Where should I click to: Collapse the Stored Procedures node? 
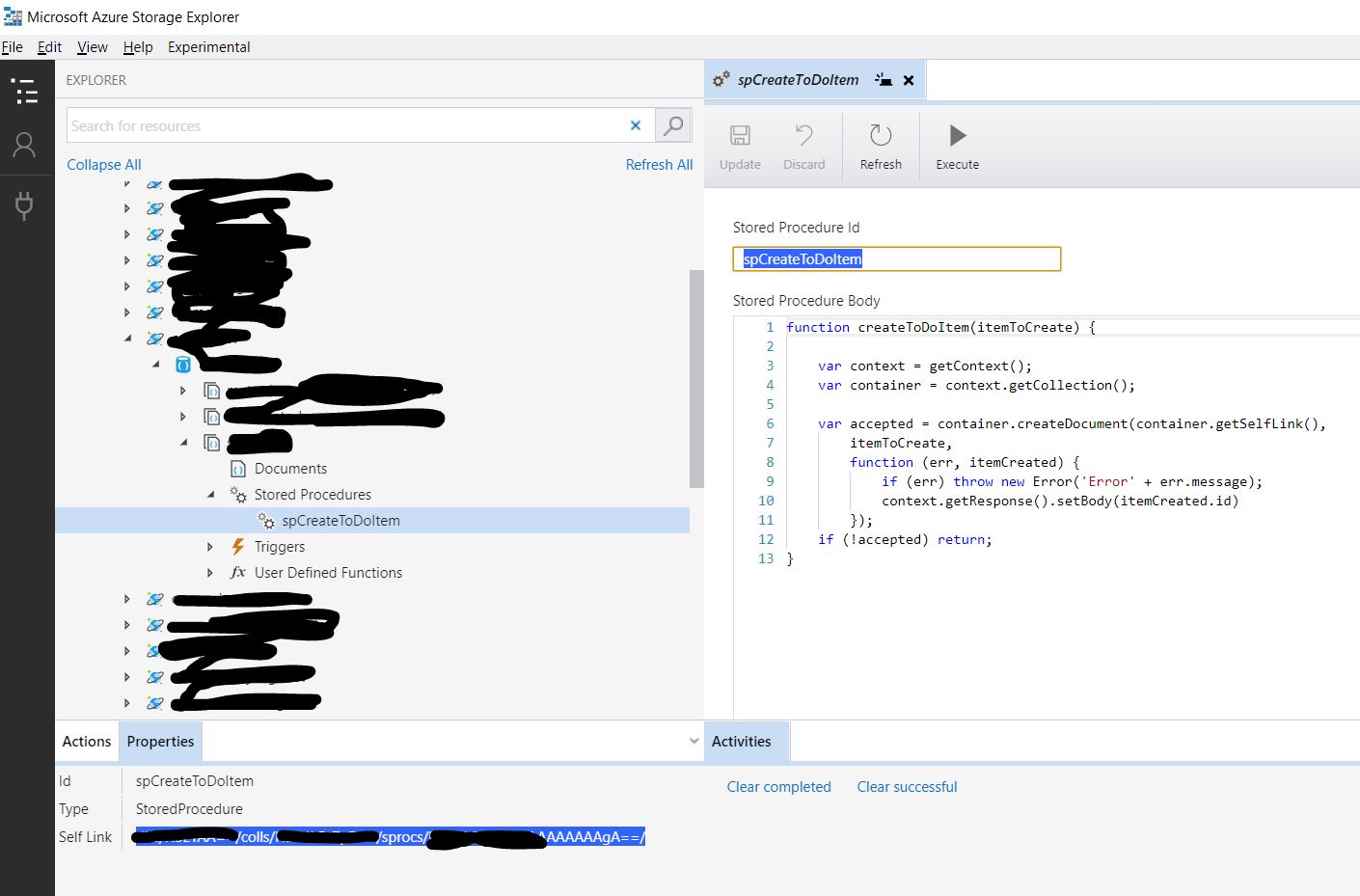[x=211, y=494]
